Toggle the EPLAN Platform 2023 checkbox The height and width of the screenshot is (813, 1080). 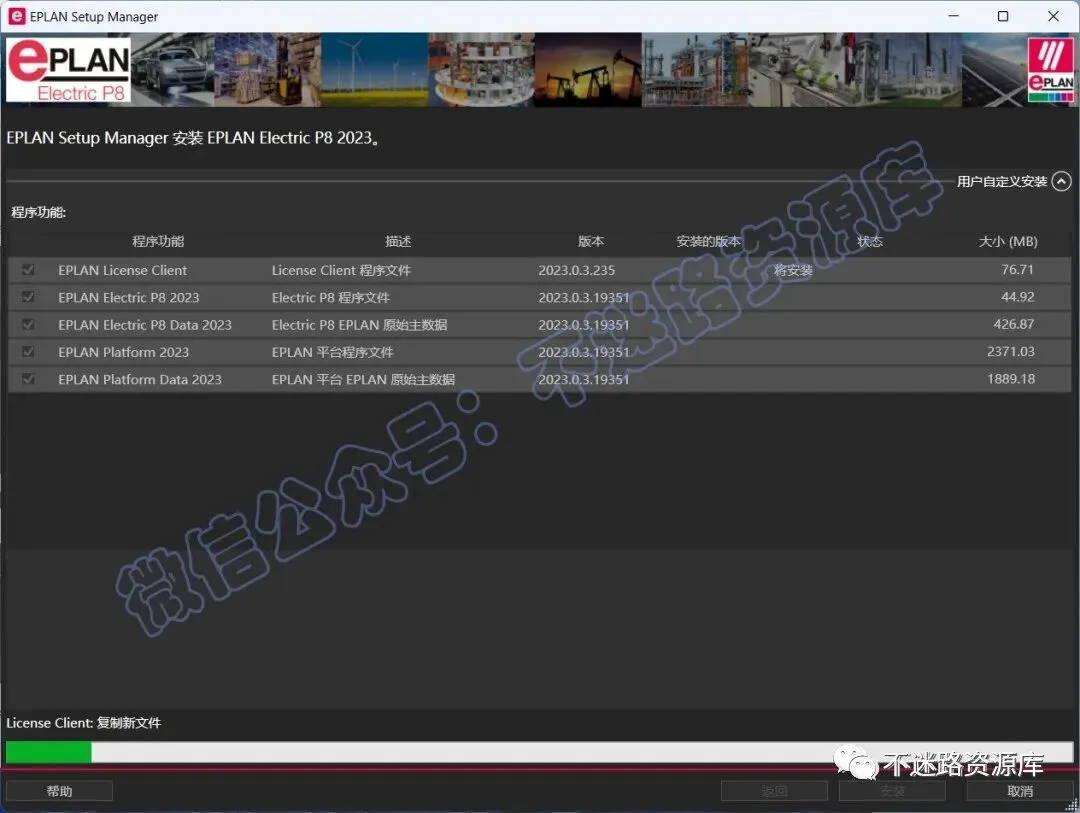click(x=28, y=351)
